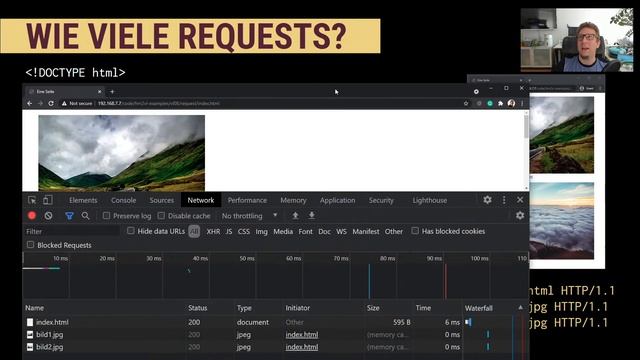Click the browser address bar URL
This screenshot has width=640, height=360.
point(159,104)
